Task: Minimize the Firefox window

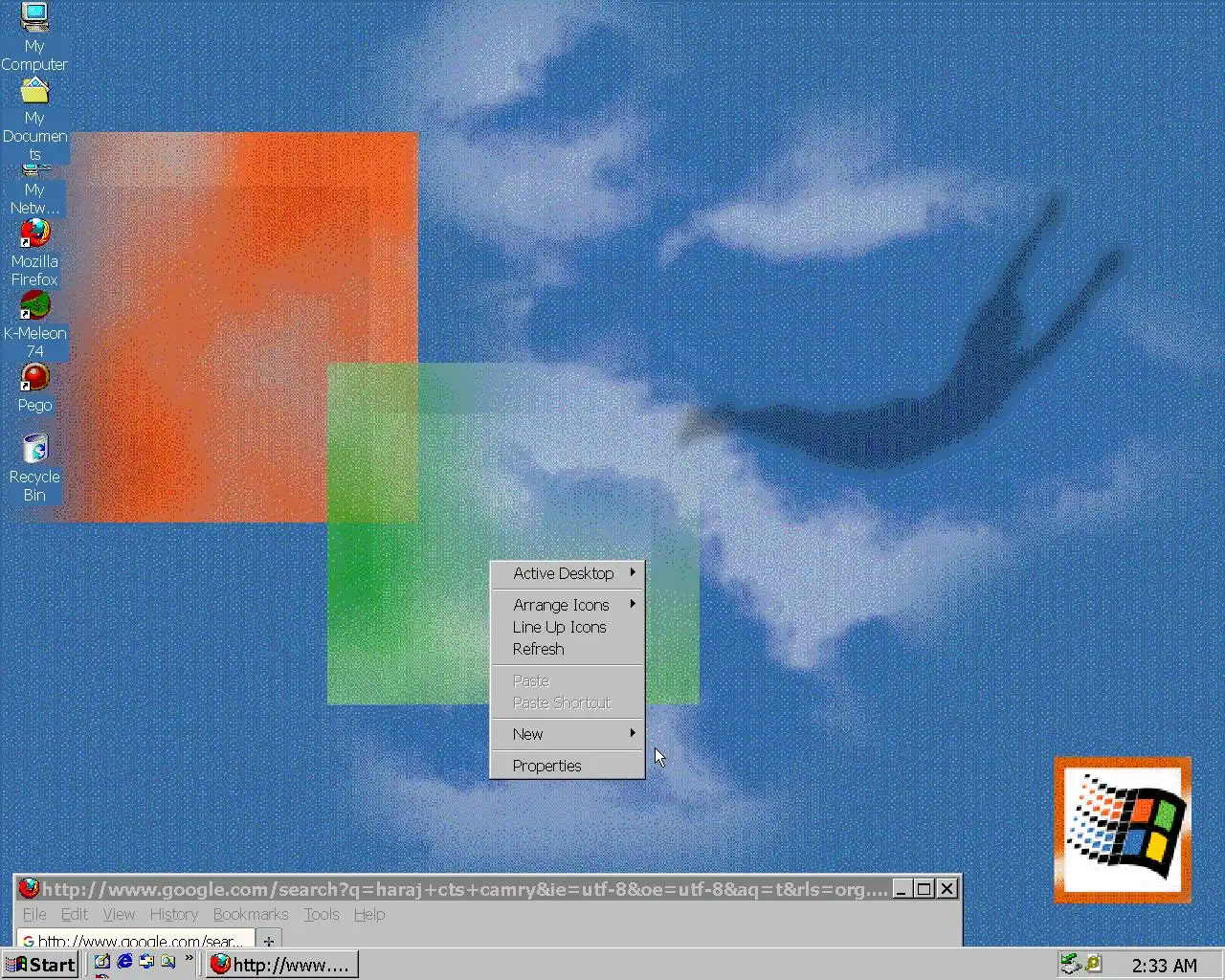Action: click(902, 889)
